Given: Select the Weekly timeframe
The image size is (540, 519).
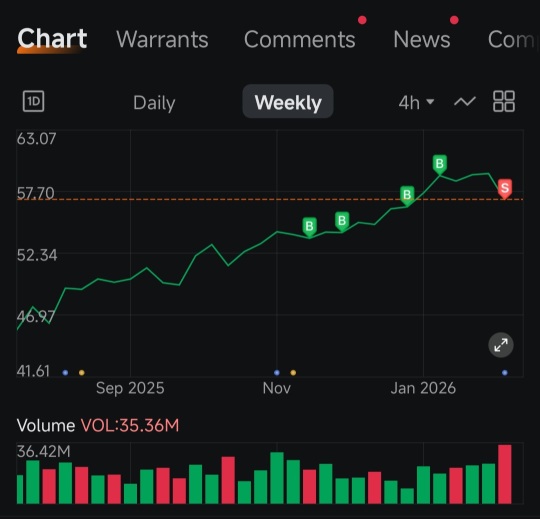Looking at the screenshot, I should click(x=288, y=102).
